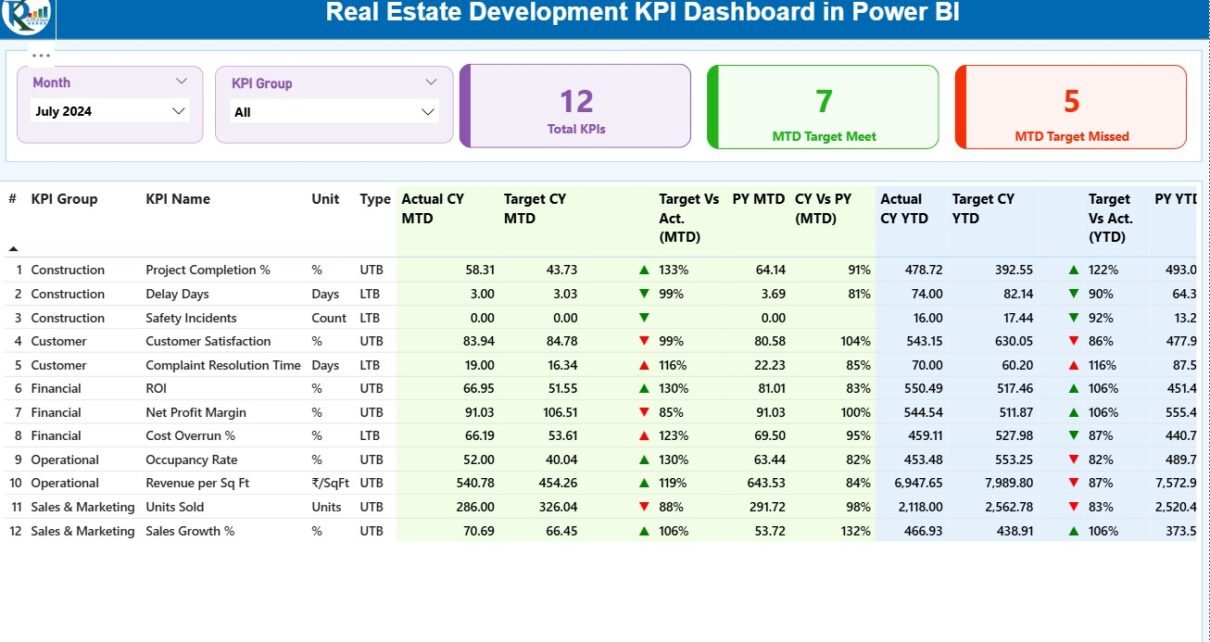Click the Actual CY MTD column header
Image resolution: width=1210 pixels, height=642 pixels.
tap(433, 208)
